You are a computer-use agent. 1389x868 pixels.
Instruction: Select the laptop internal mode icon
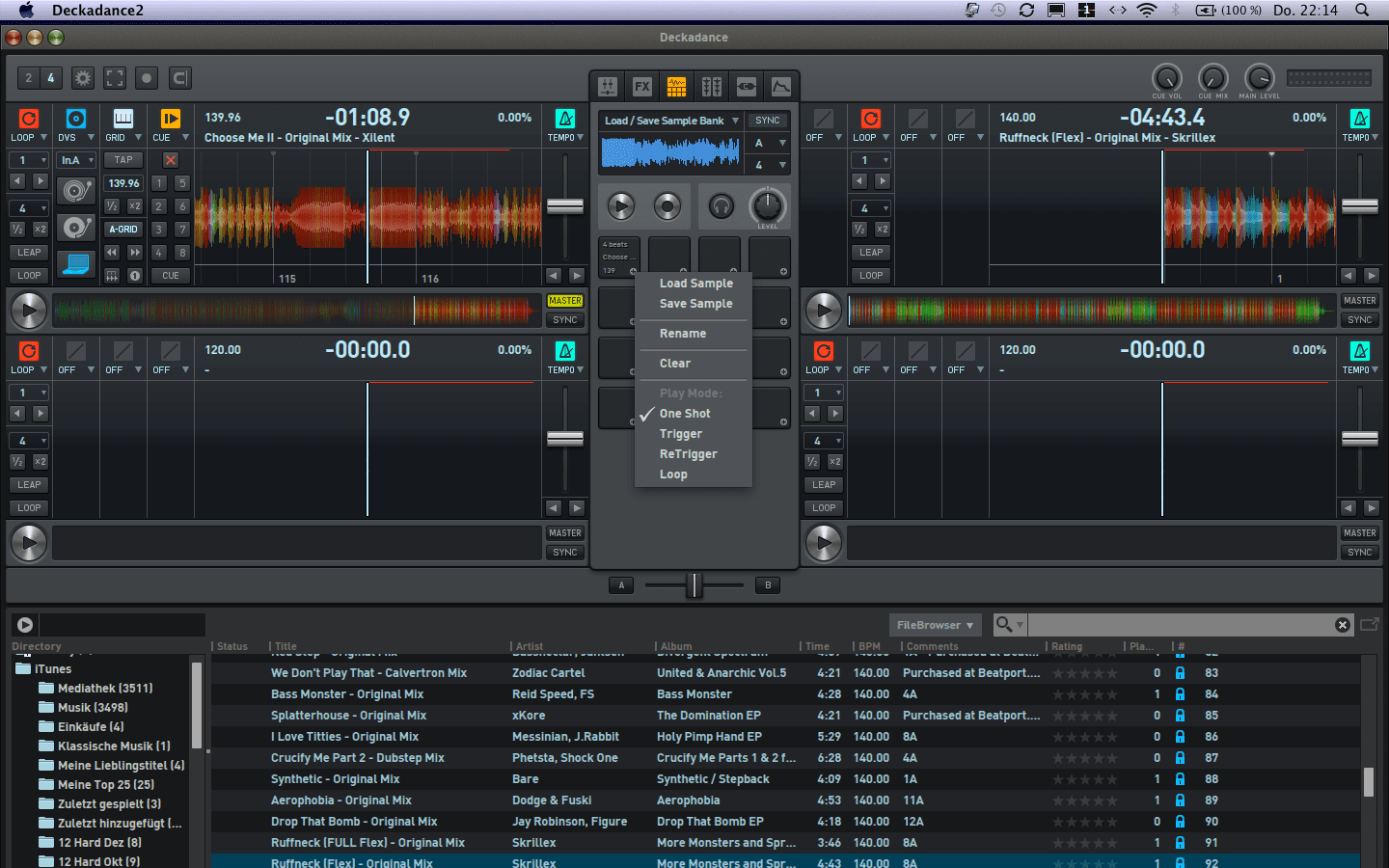[x=75, y=263]
